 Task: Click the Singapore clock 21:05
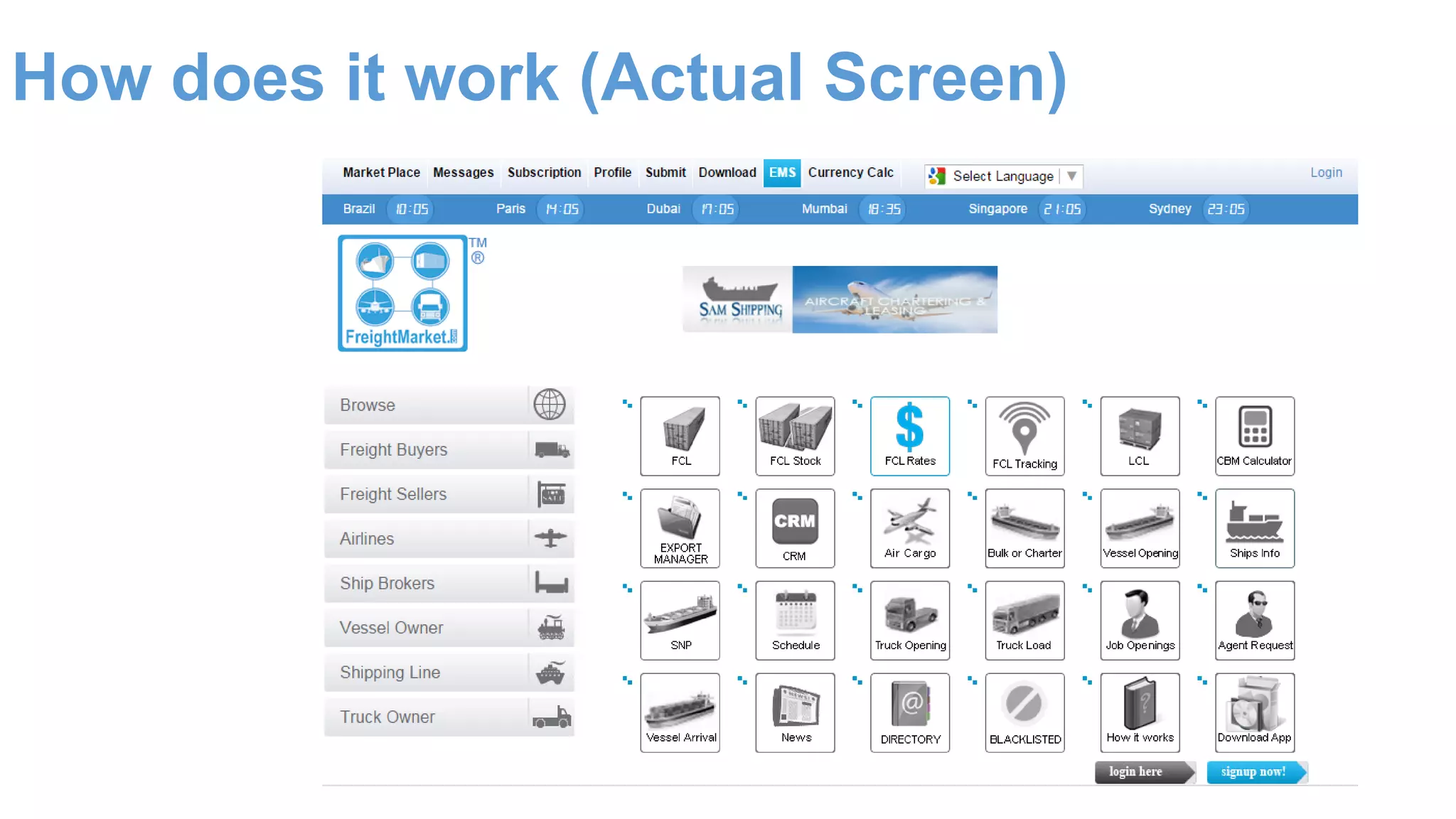pos(1062,210)
